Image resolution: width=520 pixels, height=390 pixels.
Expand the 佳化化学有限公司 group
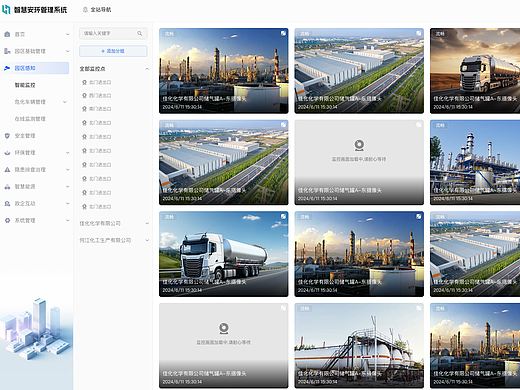coord(147,223)
